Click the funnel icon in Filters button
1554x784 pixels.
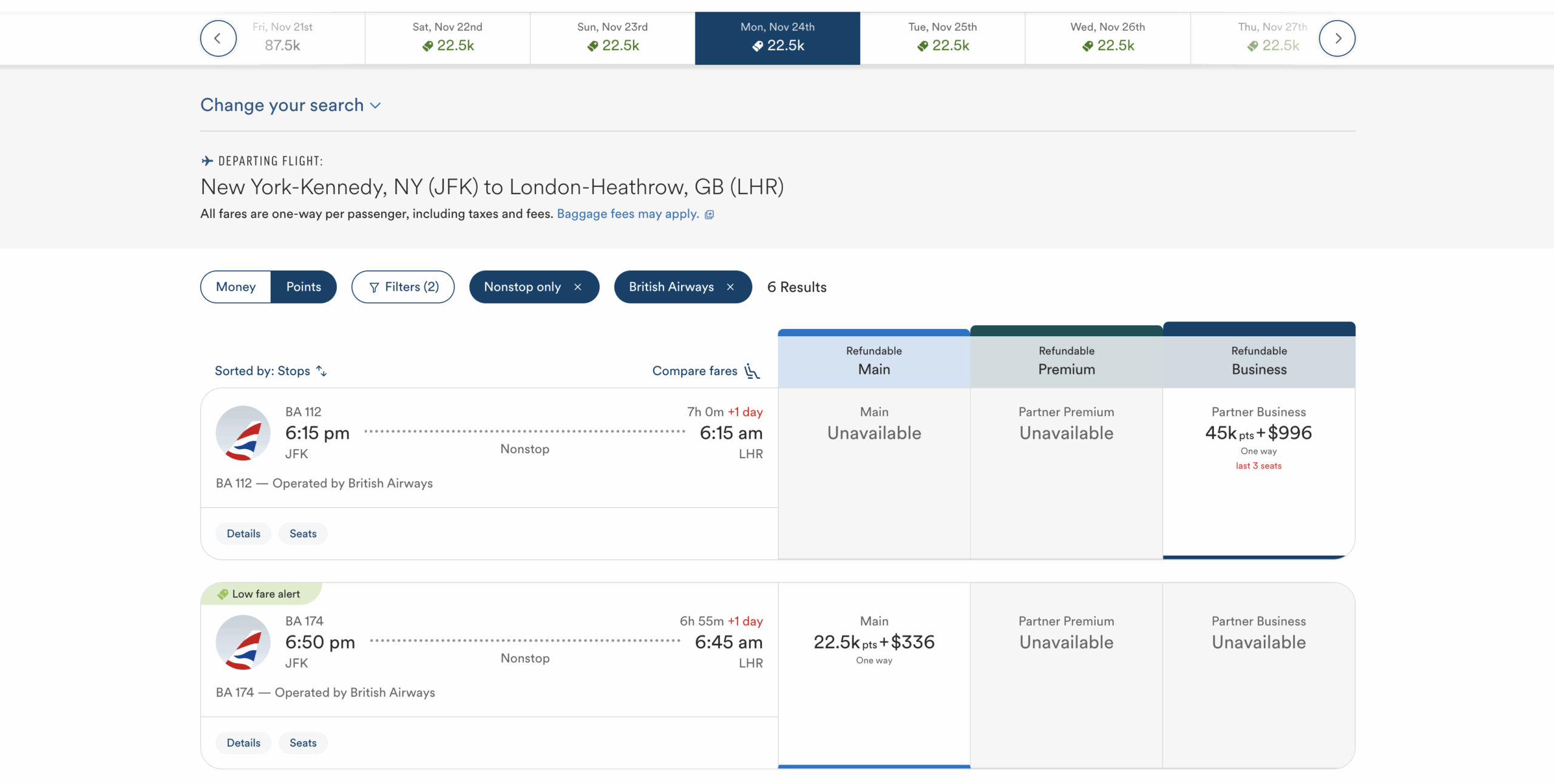375,286
